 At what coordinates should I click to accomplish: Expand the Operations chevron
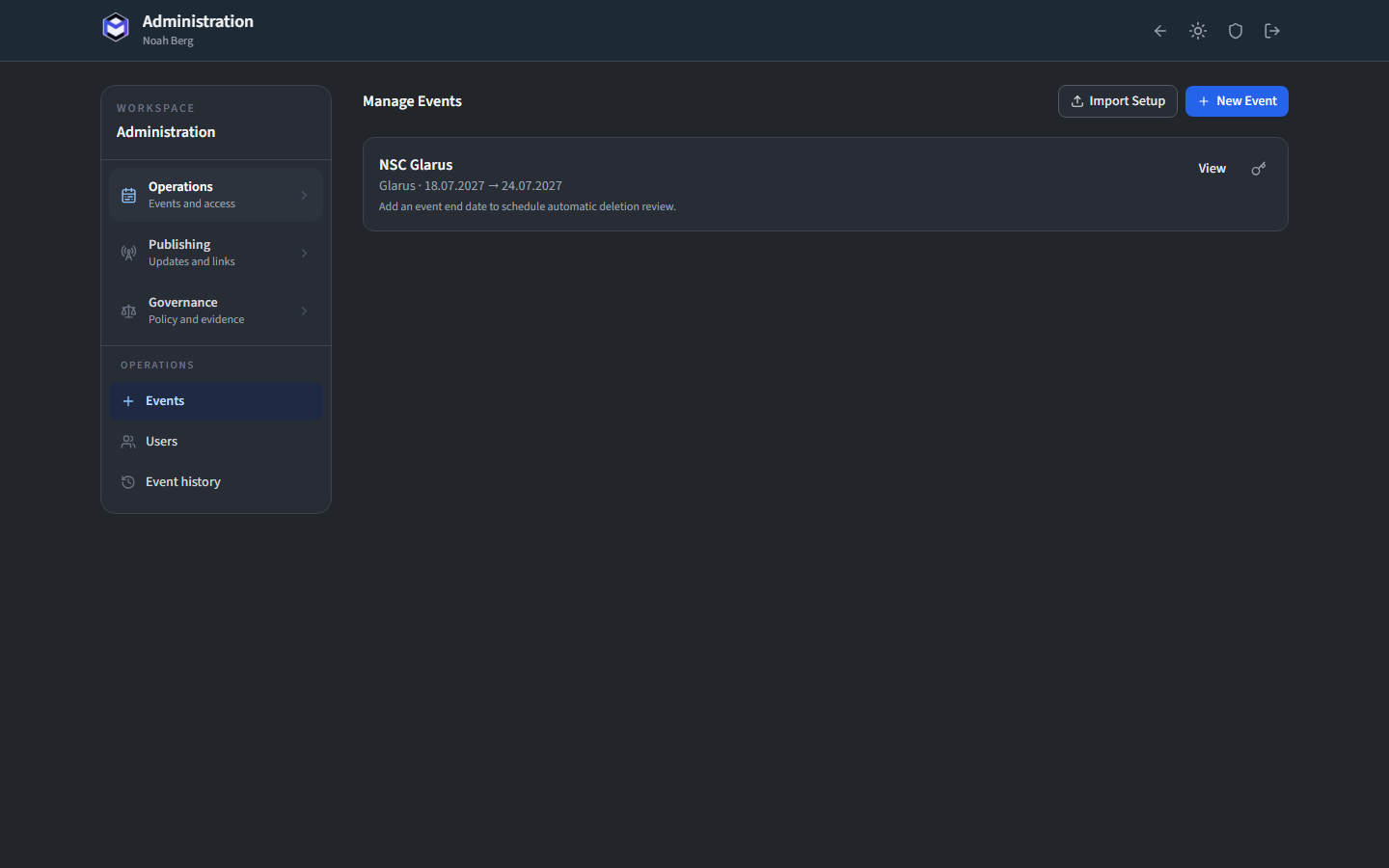[304, 195]
